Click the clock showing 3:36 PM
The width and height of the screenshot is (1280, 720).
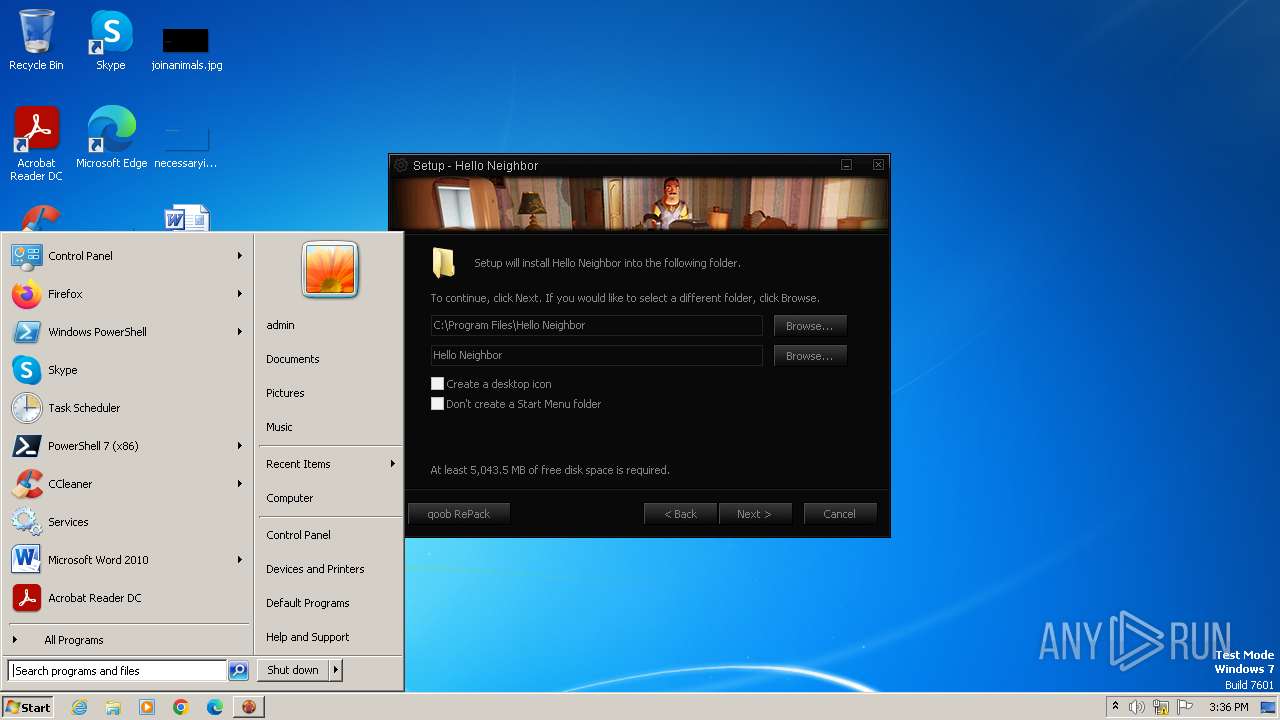point(1229,707)
